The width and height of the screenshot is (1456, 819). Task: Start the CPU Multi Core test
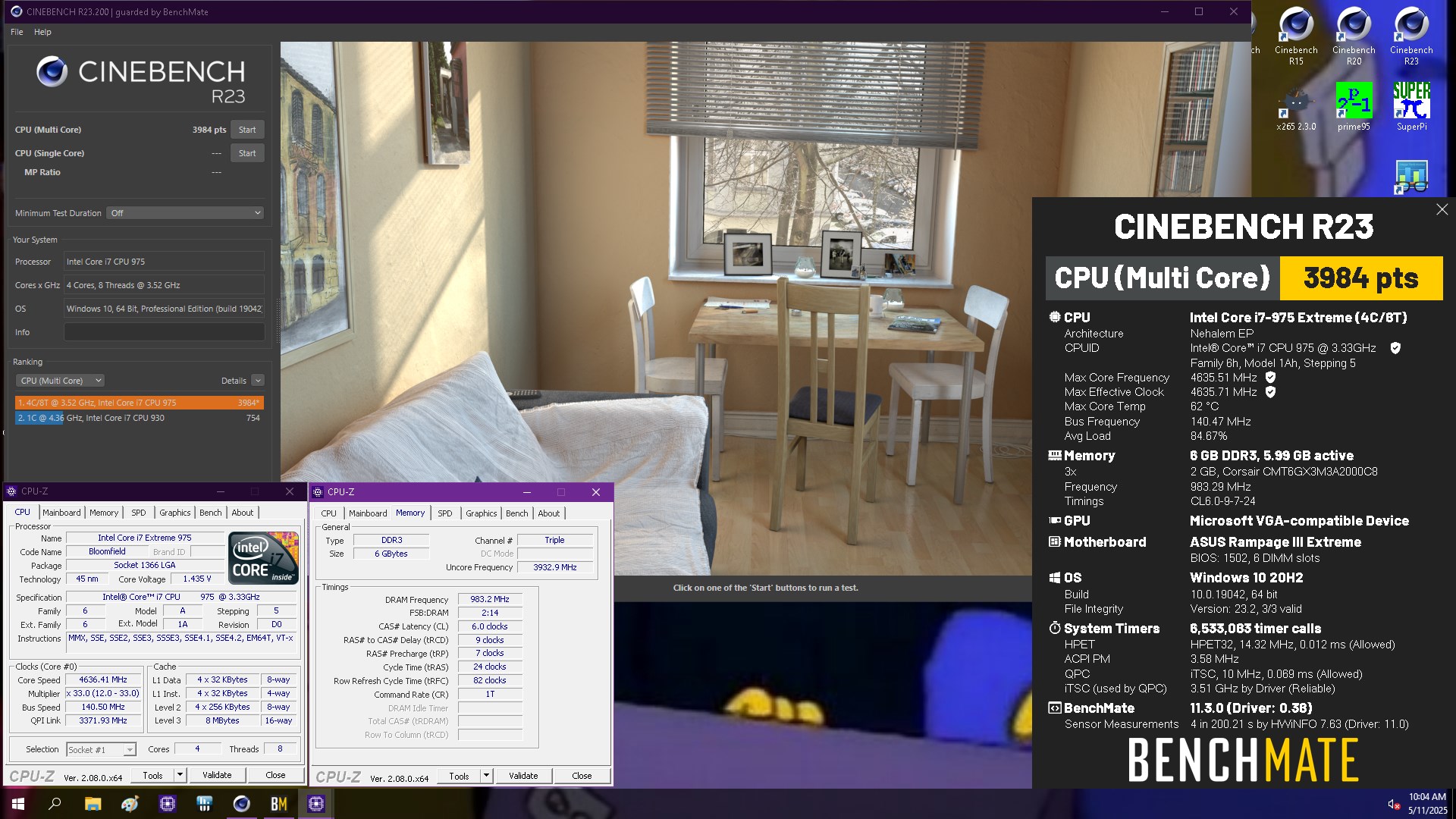tap(247, 130)
